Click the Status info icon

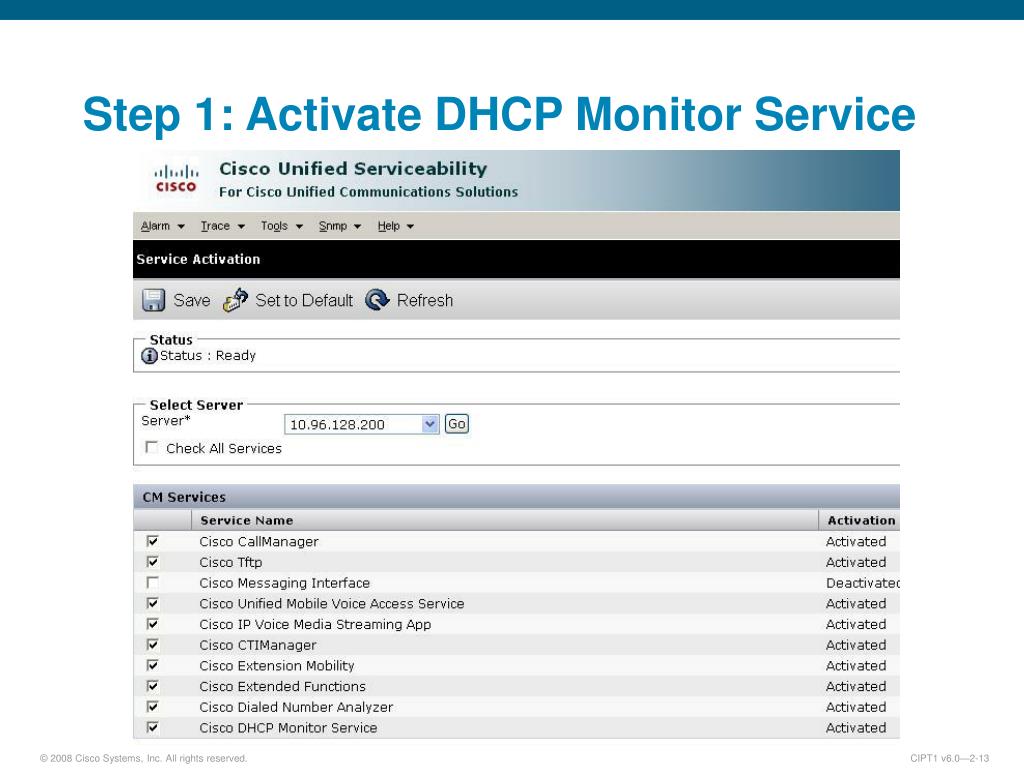[x=150, y=356]
